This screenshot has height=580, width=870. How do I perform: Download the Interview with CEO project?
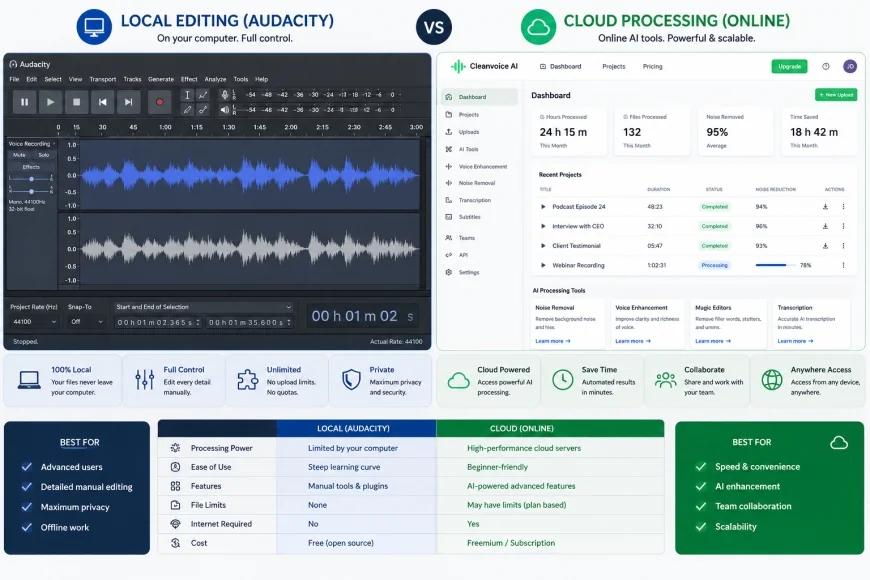coord(825,226)
